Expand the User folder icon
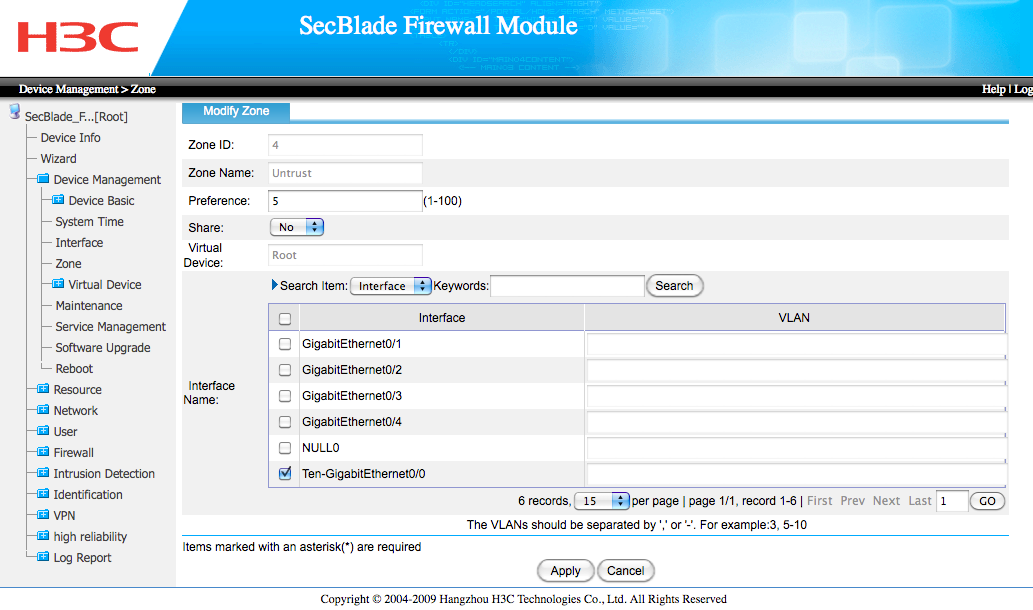This screenshot has height=610, width=1033. [x=43, y=431]
